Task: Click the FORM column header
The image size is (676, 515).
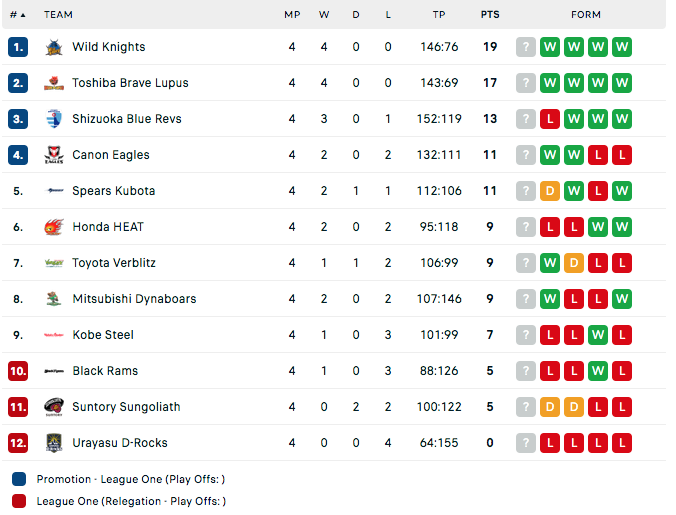Action: pyautogui.click(x=585, y=15)
